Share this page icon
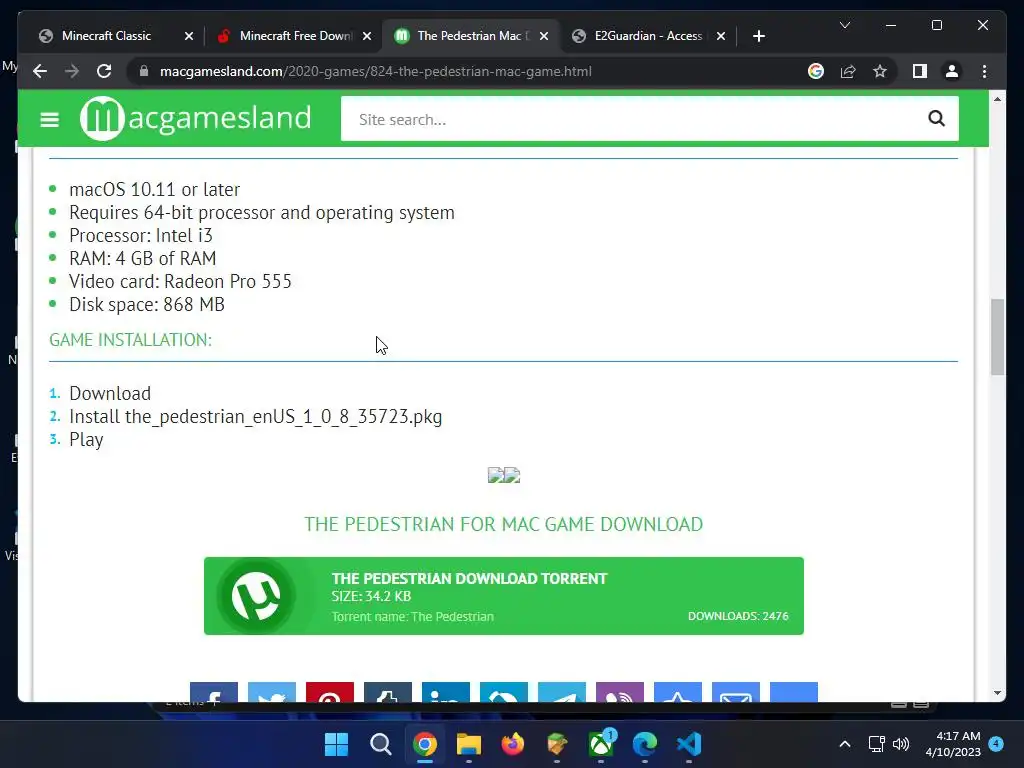The width and height of the screenshot is (1024, 768). coord(848,71)
